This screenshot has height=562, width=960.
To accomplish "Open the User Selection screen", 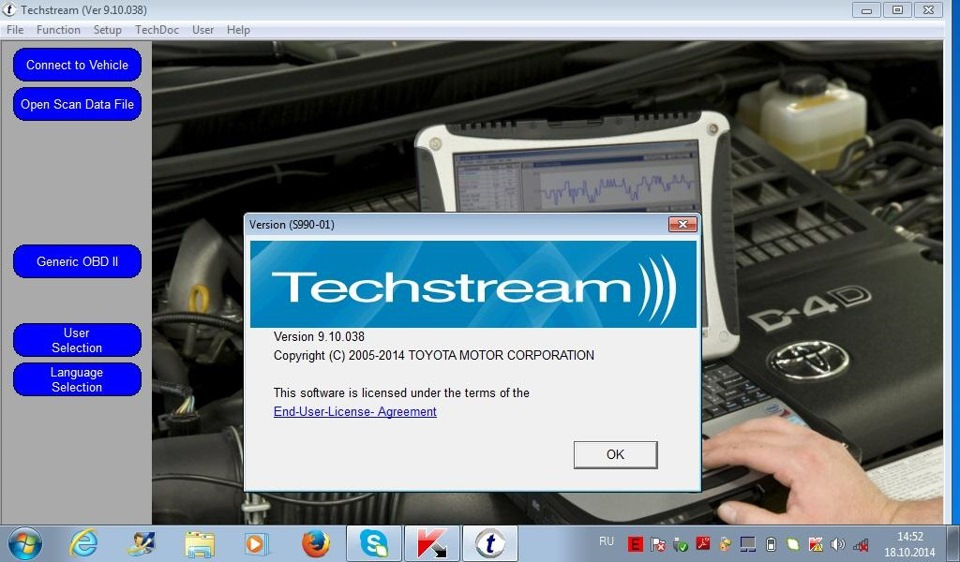I will point(77,340).
